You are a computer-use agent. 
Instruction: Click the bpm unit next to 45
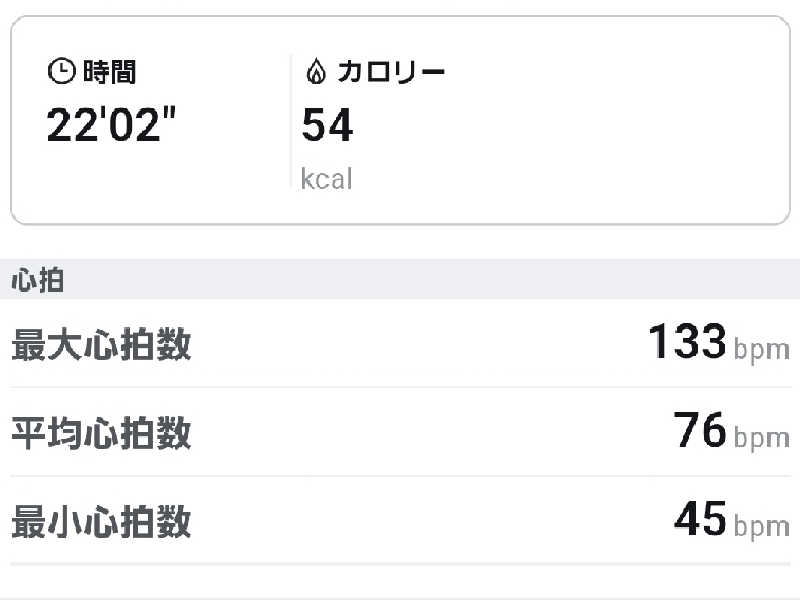[x=761, y=526]
